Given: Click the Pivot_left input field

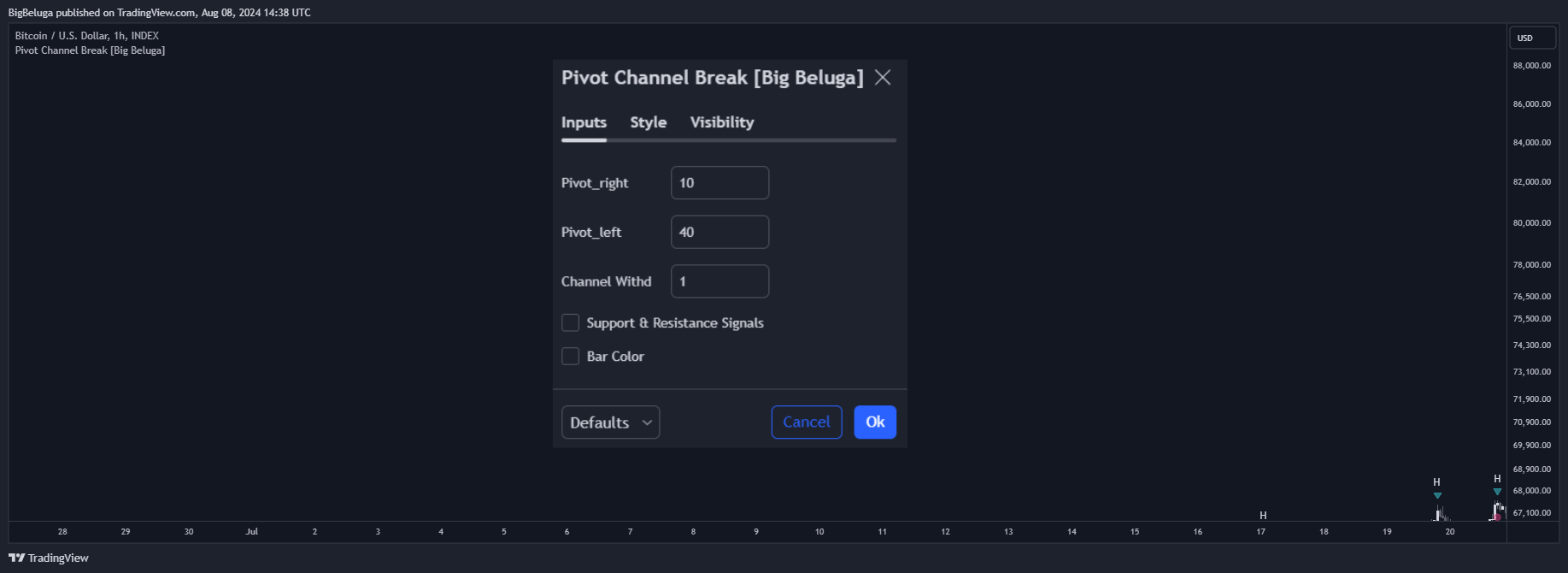Looking at the screenshot, I should pyautogui.click(x=719, y=232).
